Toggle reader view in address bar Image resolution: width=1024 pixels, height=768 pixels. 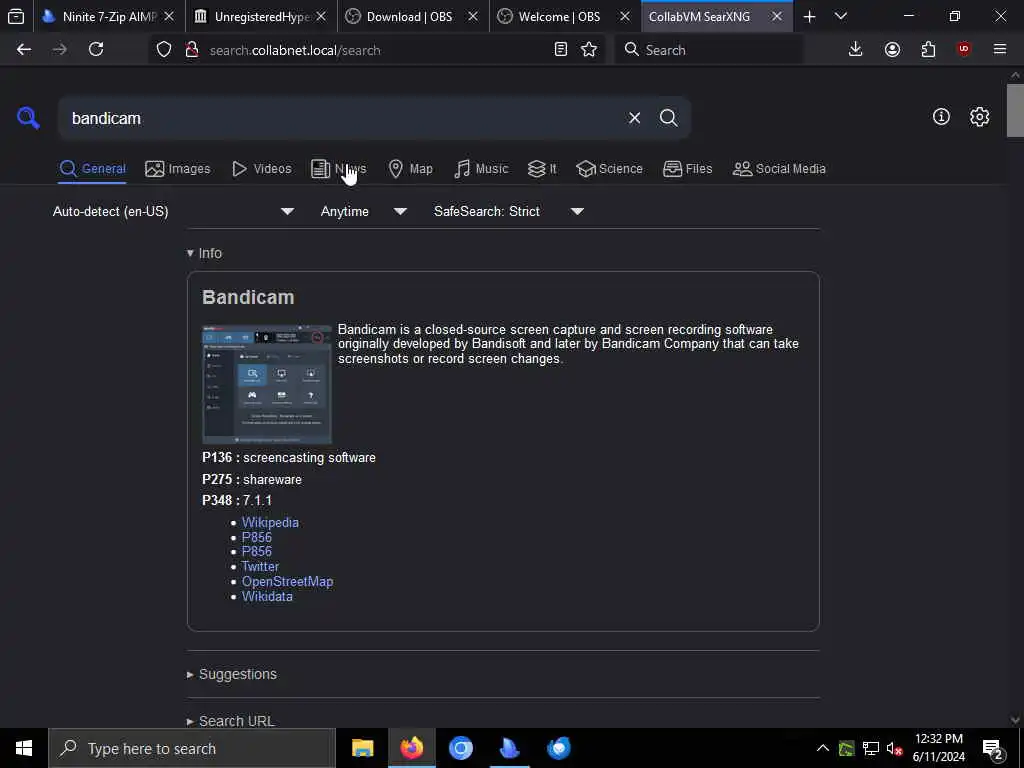coord(560,50)
